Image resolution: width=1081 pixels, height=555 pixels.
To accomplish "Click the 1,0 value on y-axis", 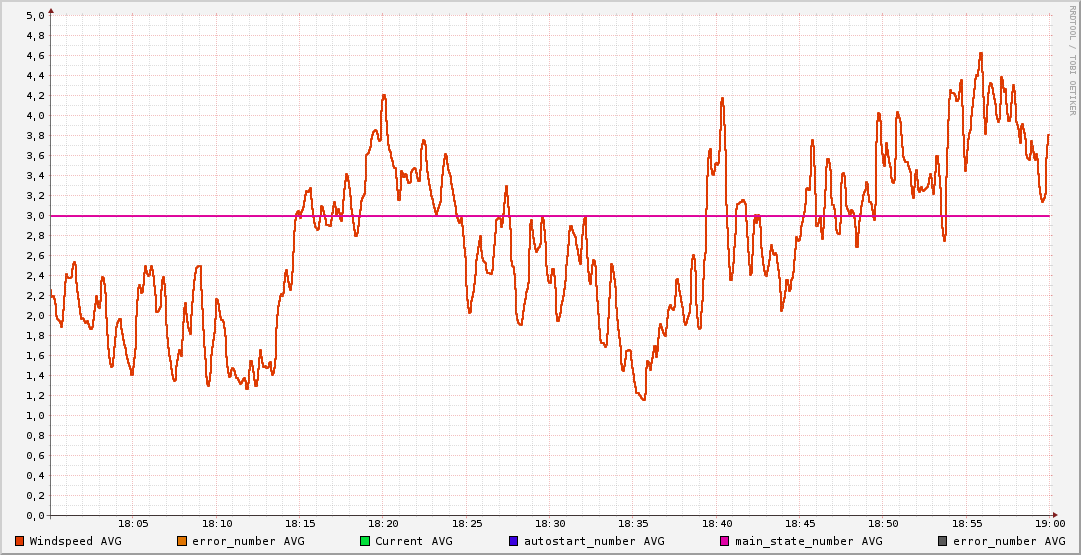I will tap(35, 416).
